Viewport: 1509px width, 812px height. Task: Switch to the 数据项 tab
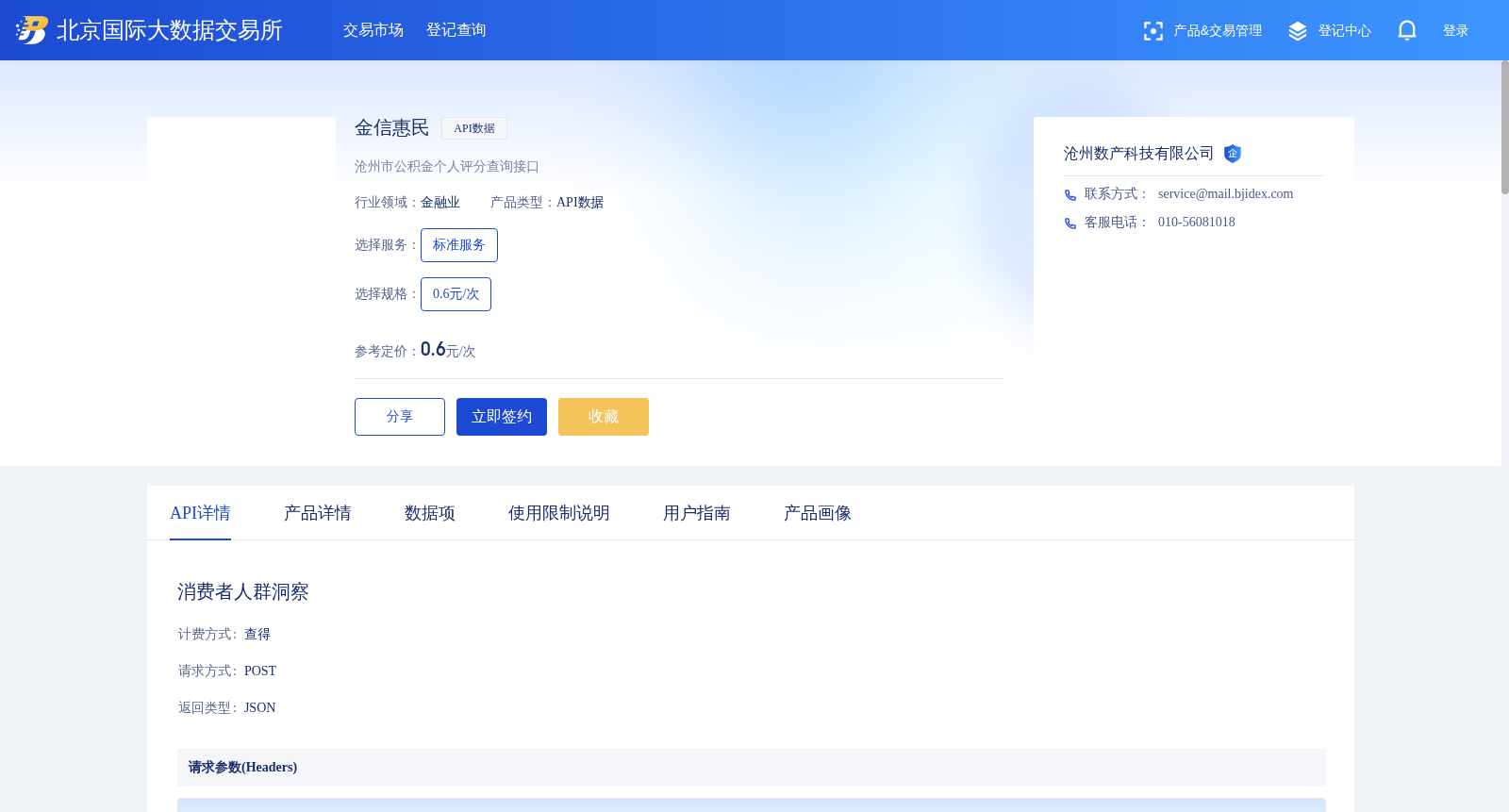click(430, 513)
